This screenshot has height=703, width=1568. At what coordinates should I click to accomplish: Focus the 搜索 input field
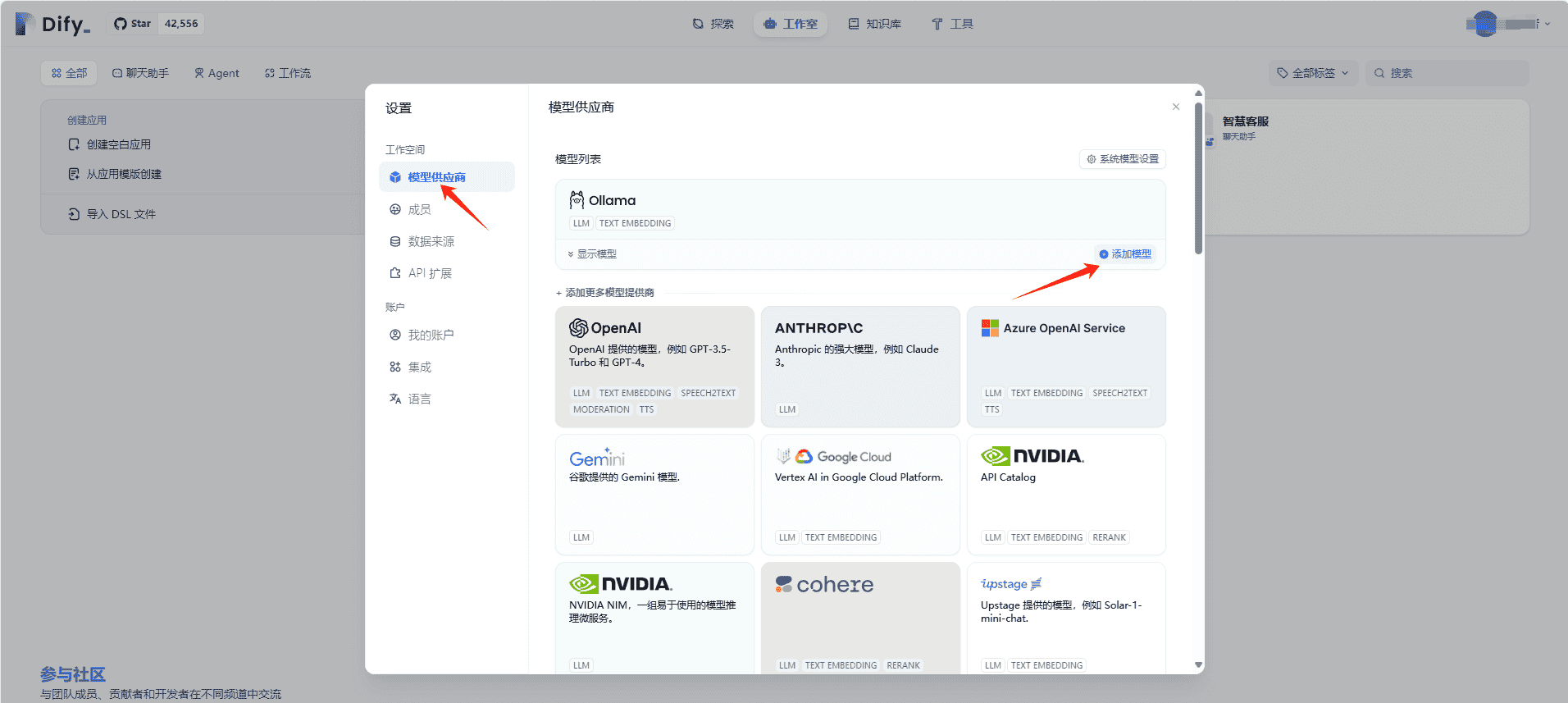click(1447, 73)
